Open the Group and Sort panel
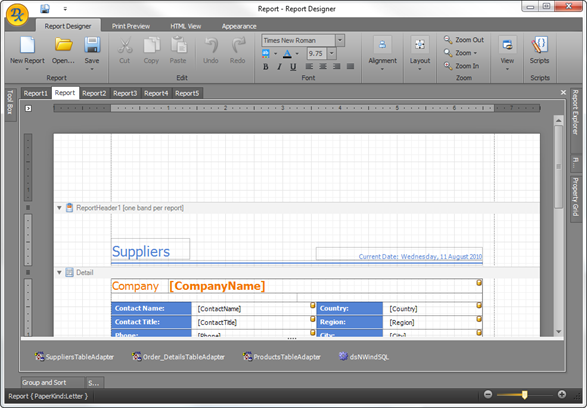Viewport: 587px width, 408px height. pos(52,382)
